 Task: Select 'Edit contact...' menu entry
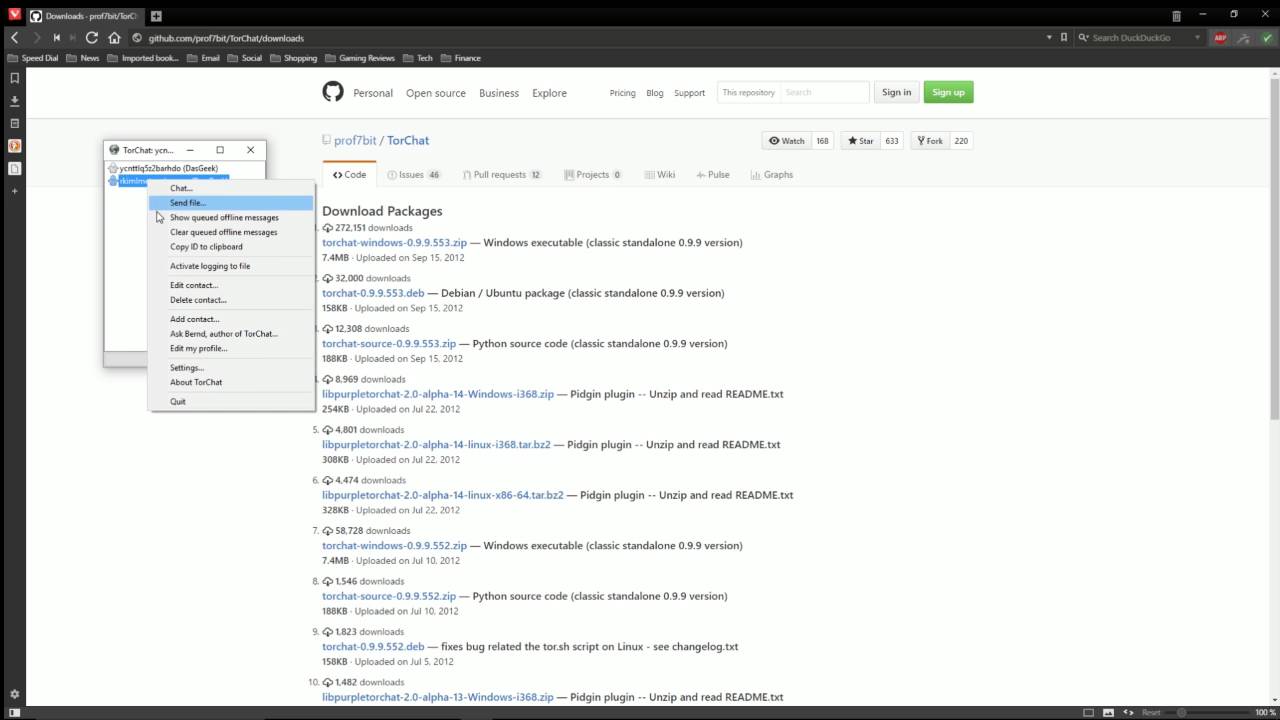pos(231,285)
